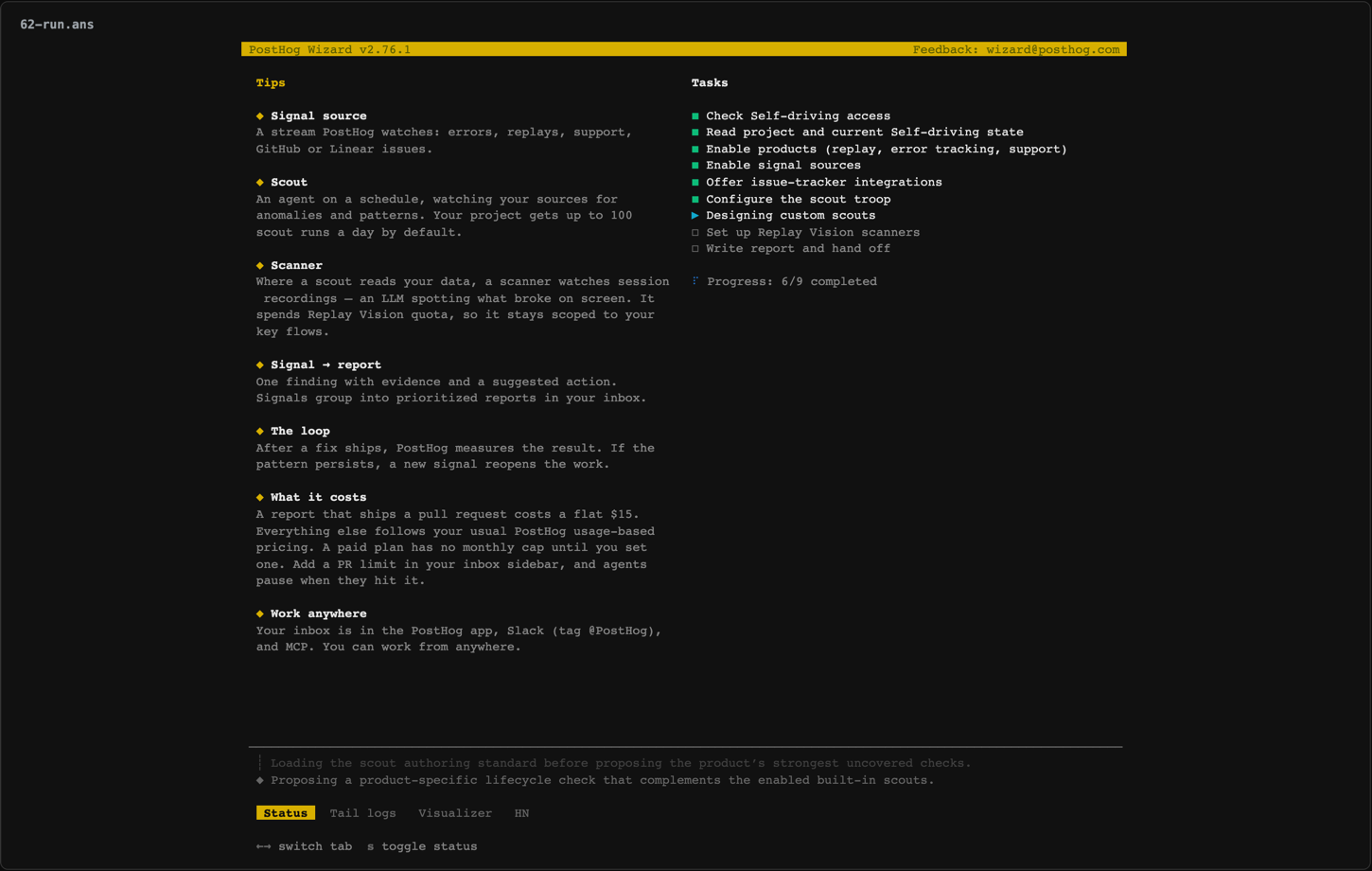The height and width of the screenshot is (871, 1372).
Task: Click the green square for Enable signal sources
Action: 695,166
